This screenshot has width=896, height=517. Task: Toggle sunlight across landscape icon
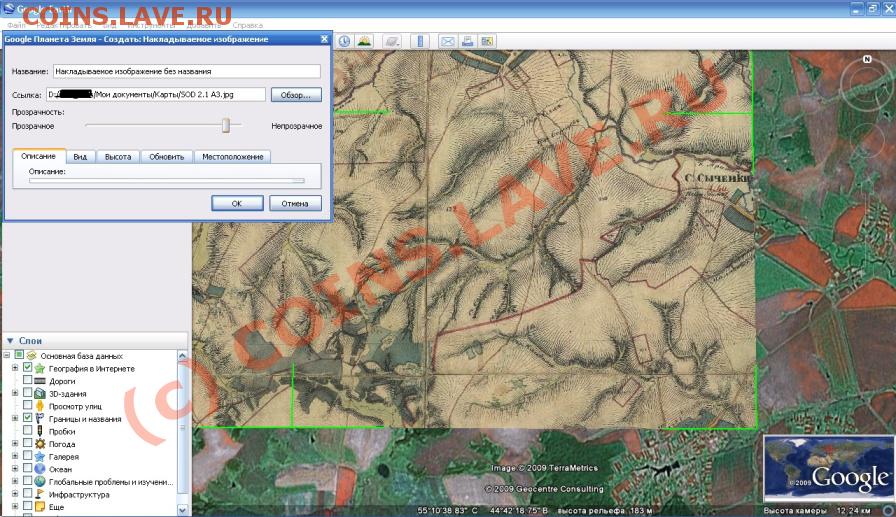364,41
